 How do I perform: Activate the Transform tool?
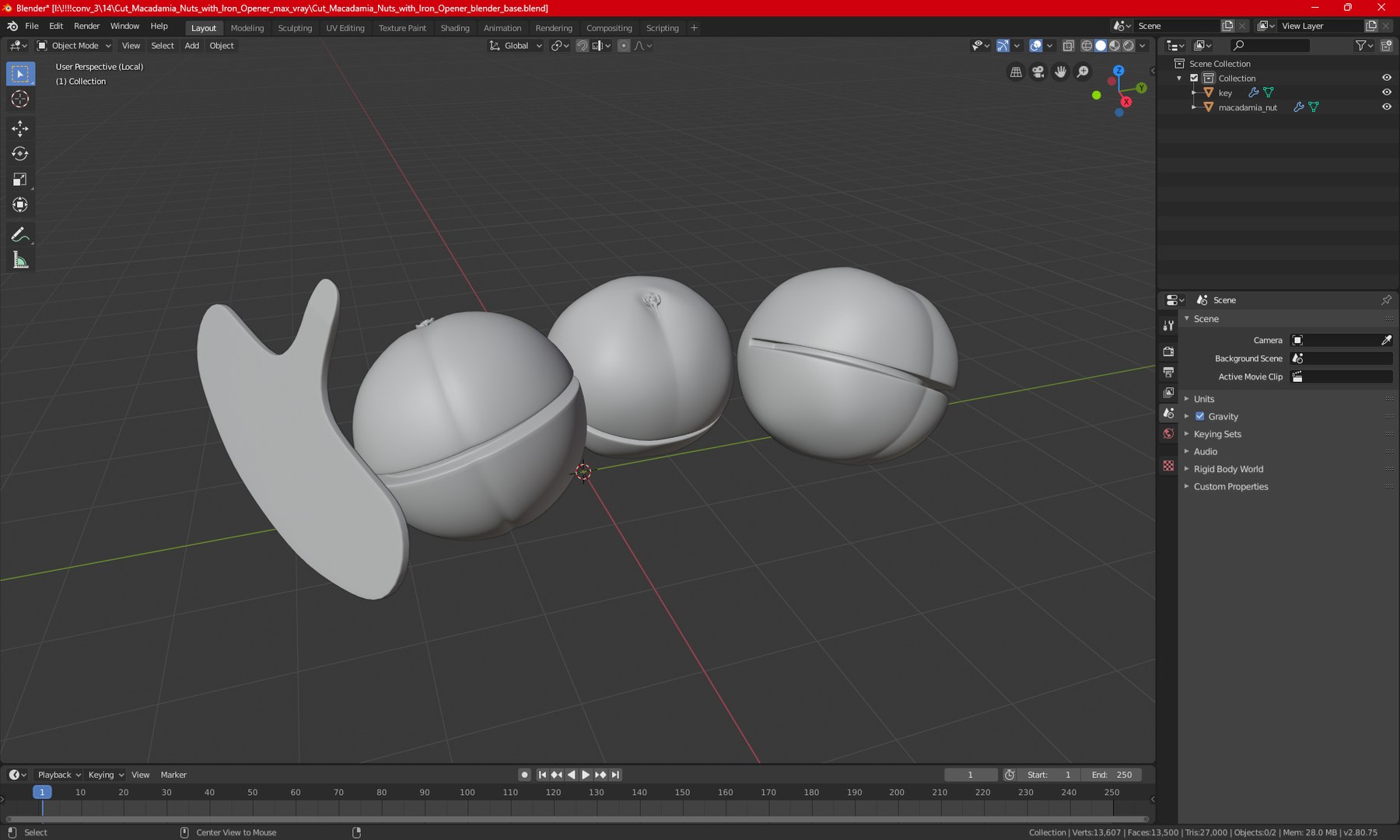point(20,205)
